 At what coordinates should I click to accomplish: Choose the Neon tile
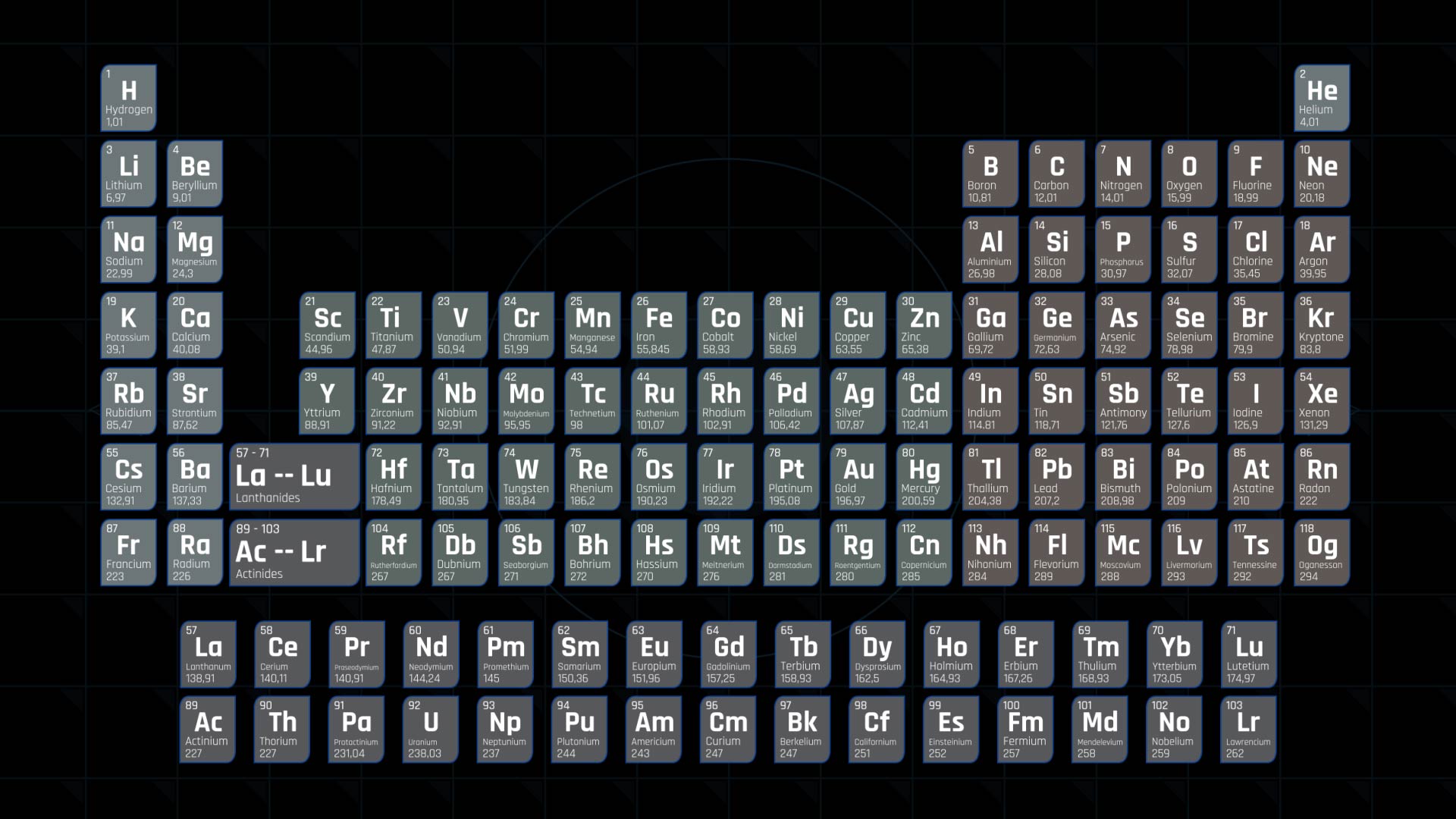(1323, 174)
